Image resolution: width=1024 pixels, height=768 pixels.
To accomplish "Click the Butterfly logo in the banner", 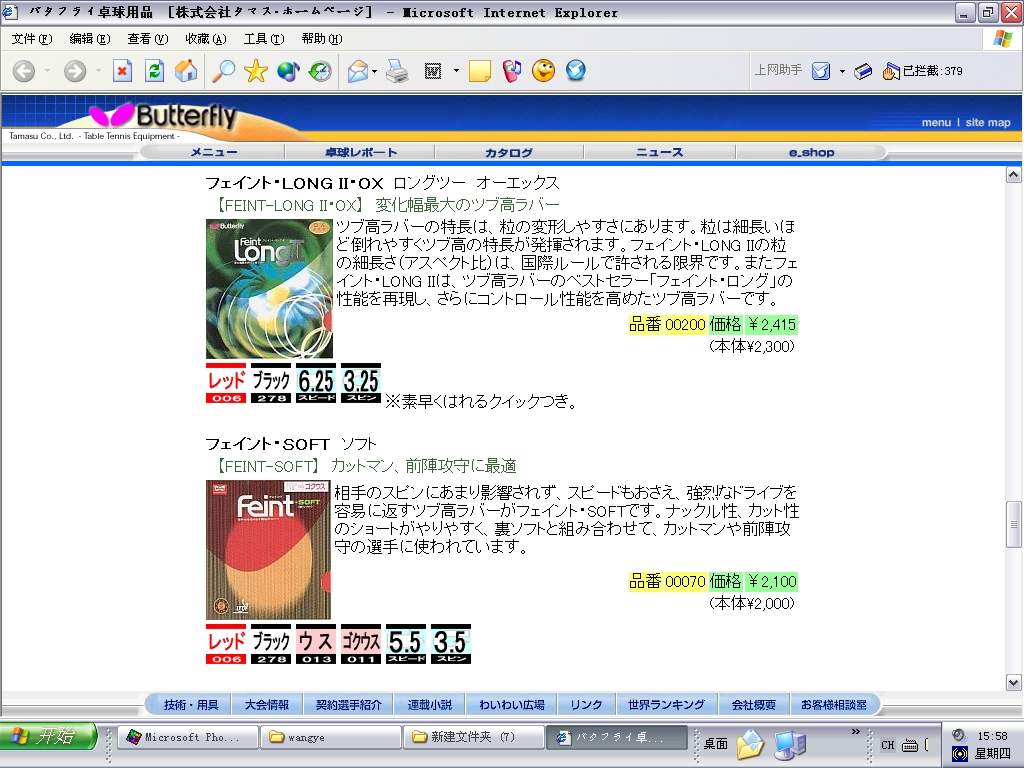I will click(163, 116).
